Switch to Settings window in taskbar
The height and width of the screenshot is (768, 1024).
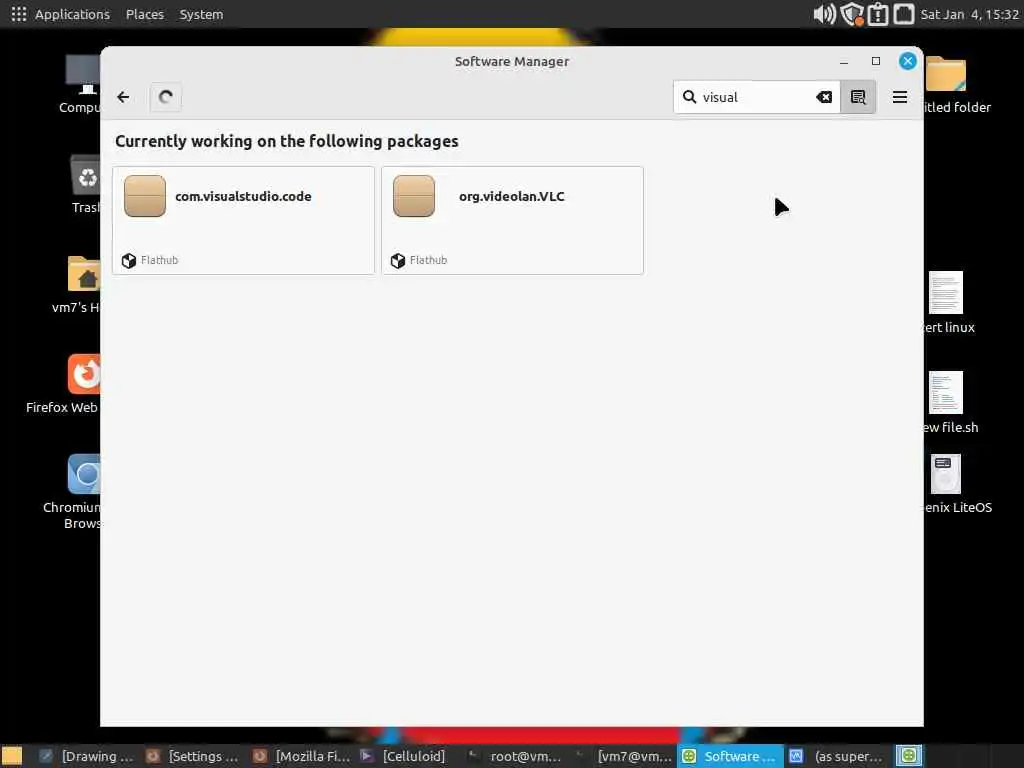[x=193, y=756]
